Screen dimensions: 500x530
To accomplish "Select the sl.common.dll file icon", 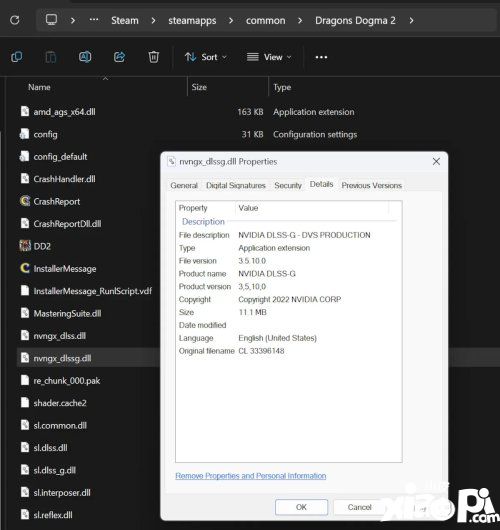I will click(x=25, y=425).
